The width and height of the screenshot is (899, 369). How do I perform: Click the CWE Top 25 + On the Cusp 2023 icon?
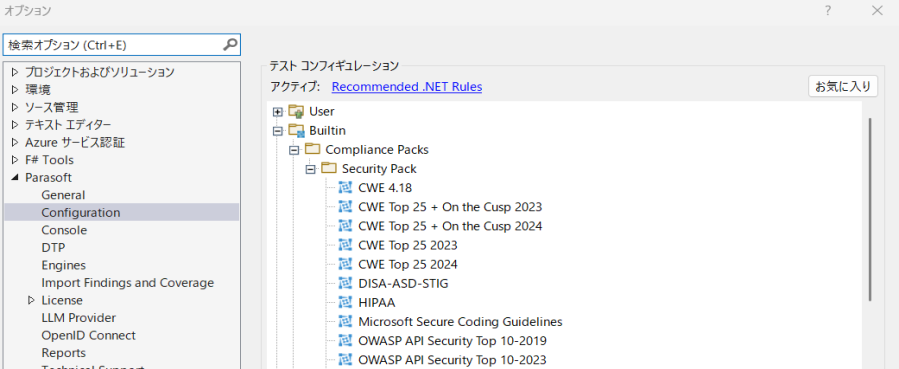(345, 206)
